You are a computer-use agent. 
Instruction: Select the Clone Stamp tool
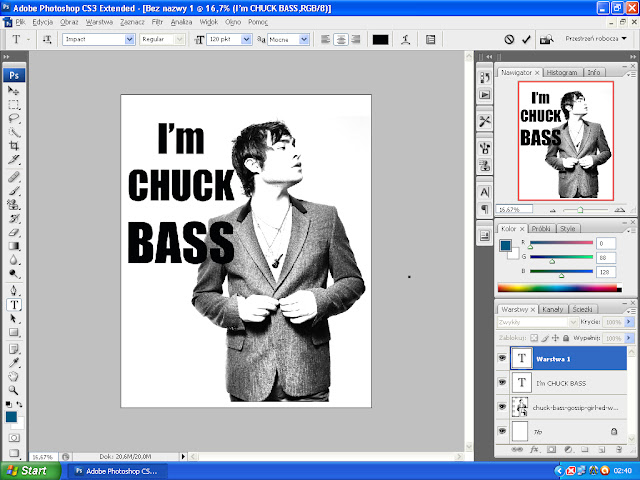13,204
